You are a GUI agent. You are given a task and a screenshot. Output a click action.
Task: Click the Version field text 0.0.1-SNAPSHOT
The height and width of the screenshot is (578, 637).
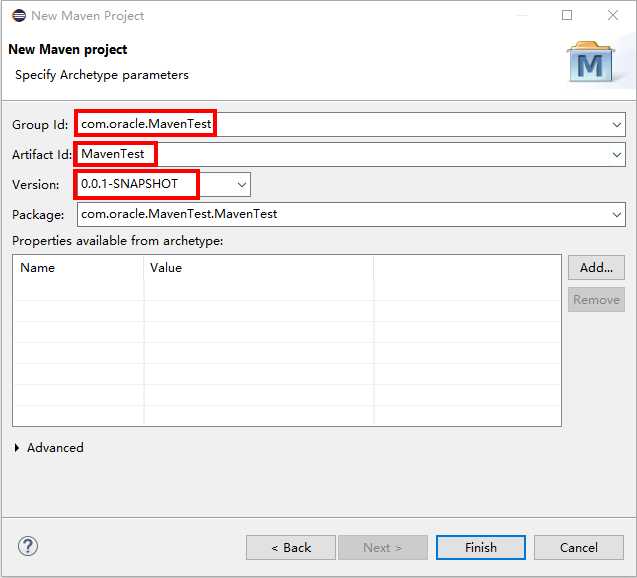(x=129, y=184)
